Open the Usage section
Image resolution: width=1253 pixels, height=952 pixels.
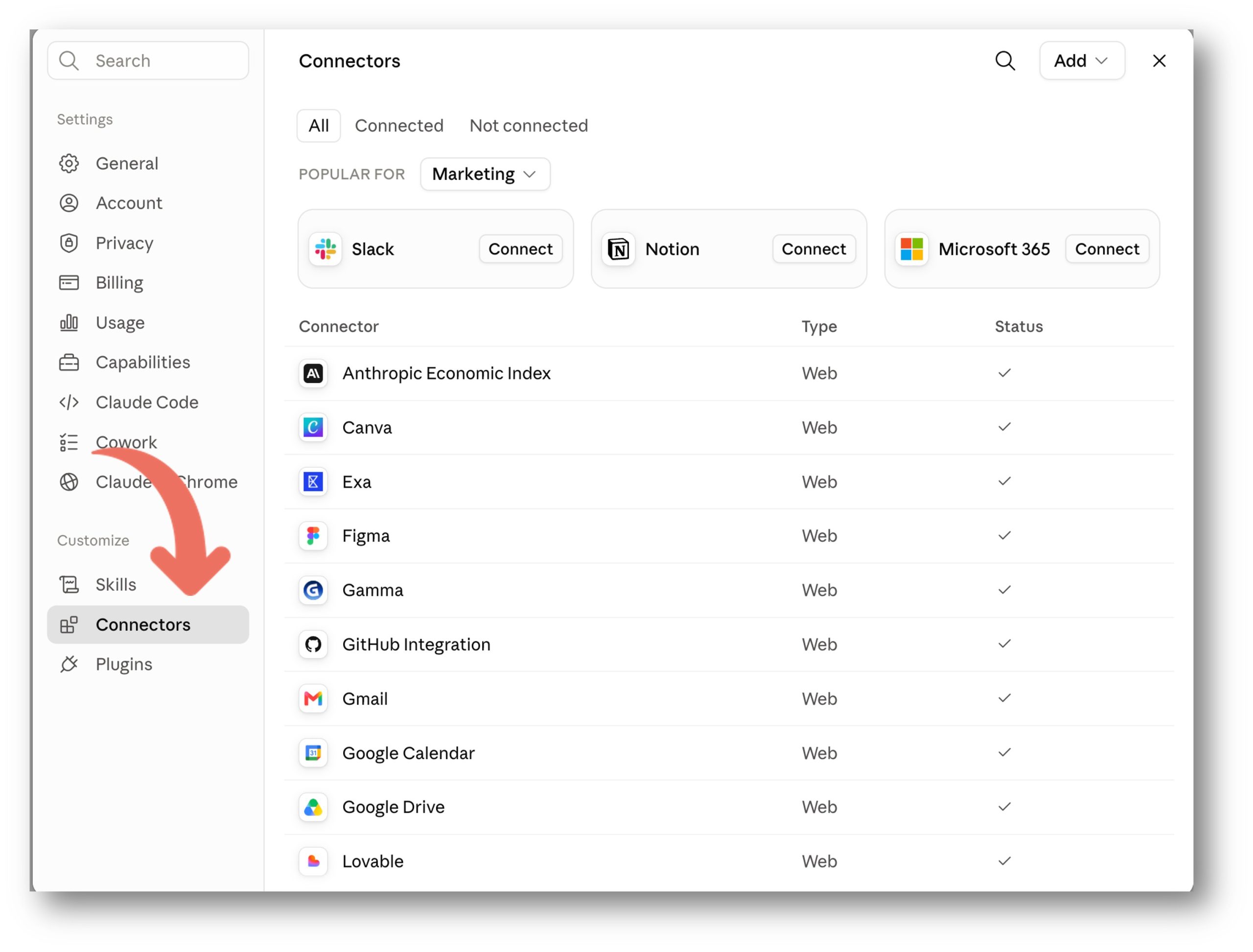pos(148,322)
